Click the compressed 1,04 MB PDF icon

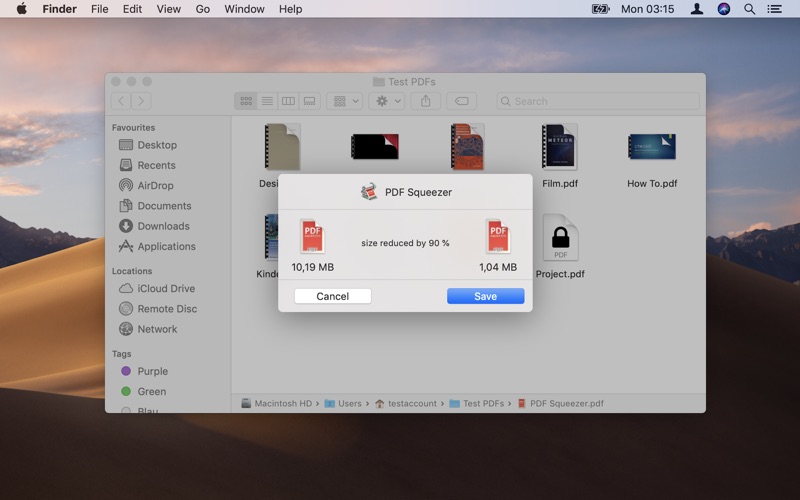point(498,236)
